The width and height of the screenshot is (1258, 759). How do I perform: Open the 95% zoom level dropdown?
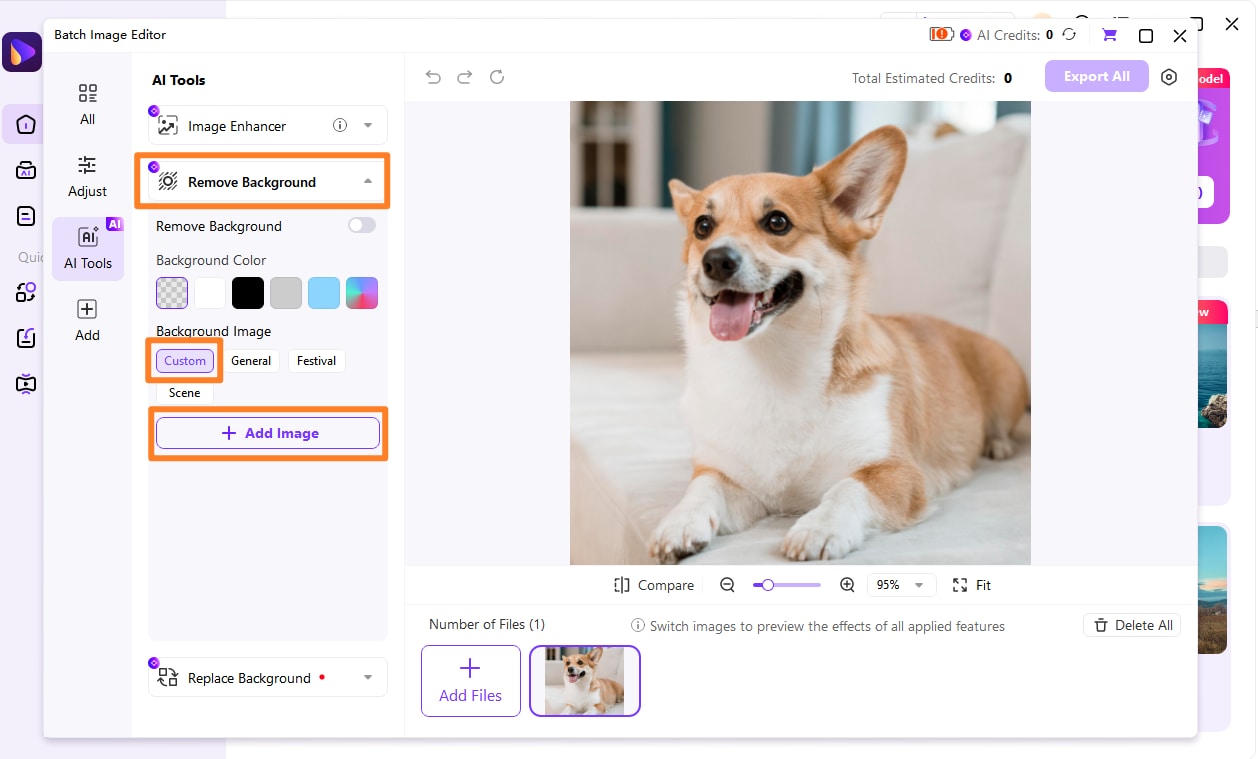click(902, 585)
